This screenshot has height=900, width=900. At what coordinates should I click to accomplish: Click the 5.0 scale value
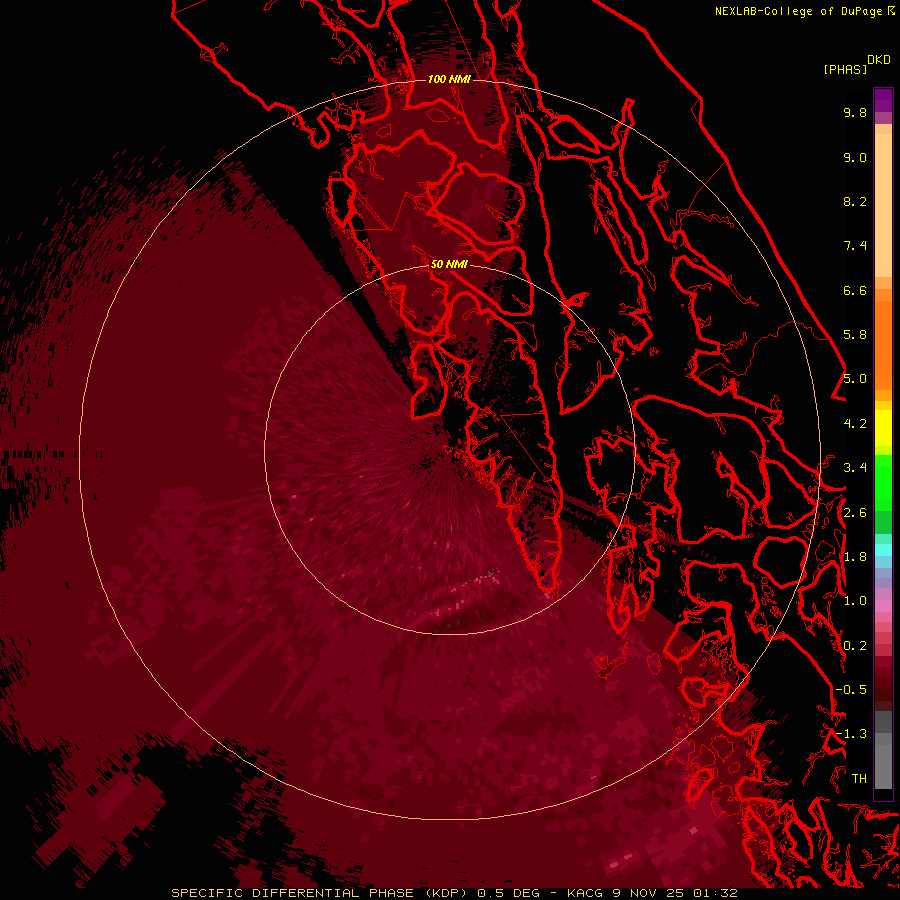(855, 379)
